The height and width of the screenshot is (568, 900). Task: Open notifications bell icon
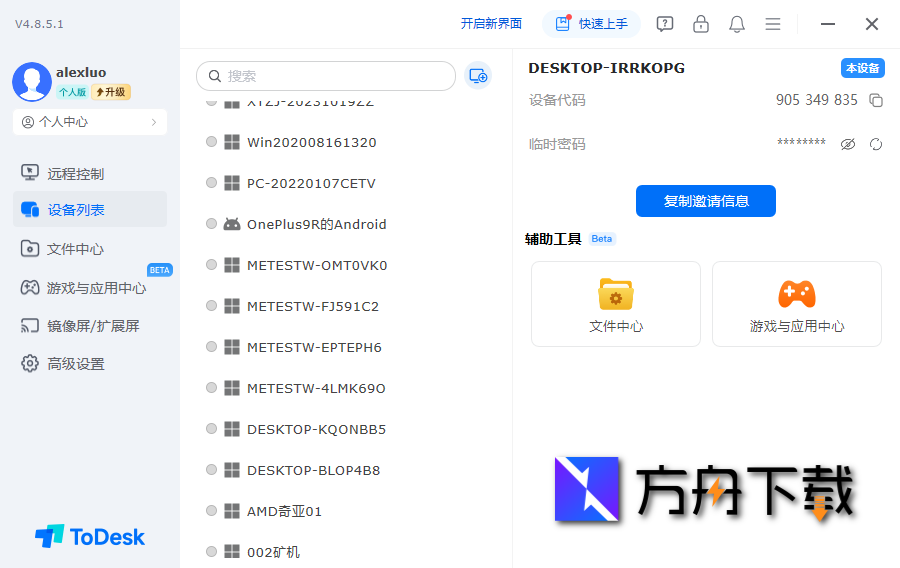tap(737, 24)
